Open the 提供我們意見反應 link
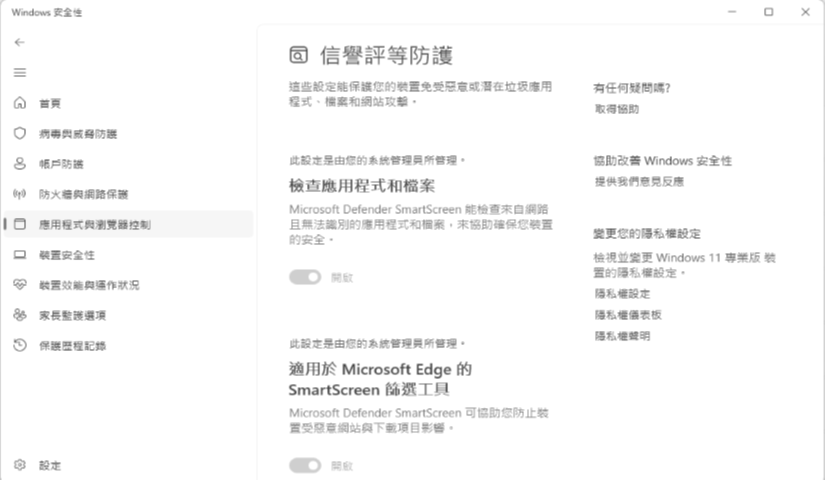Image resolution: width=825 pixels, height=480 pixels. click(639, 182)
